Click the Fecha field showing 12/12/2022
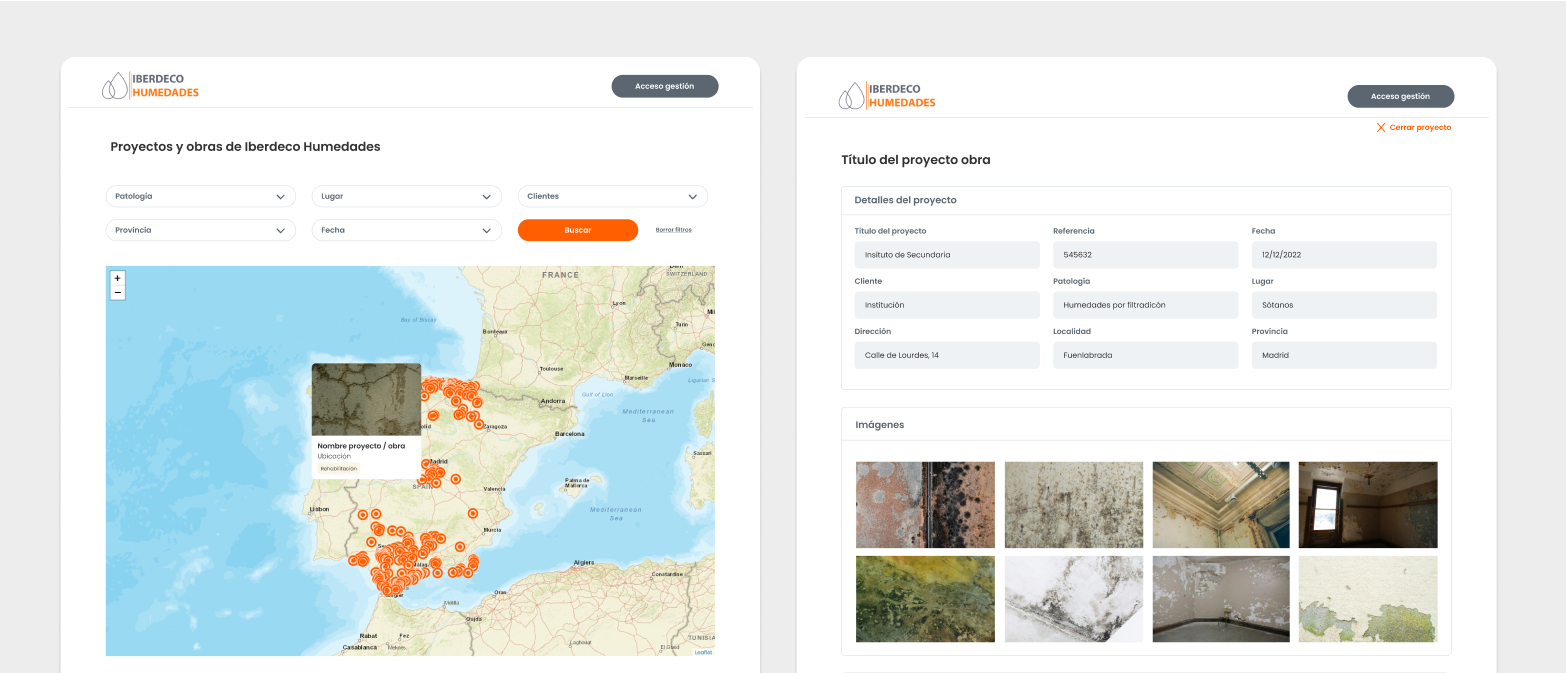 [1343, 255]
